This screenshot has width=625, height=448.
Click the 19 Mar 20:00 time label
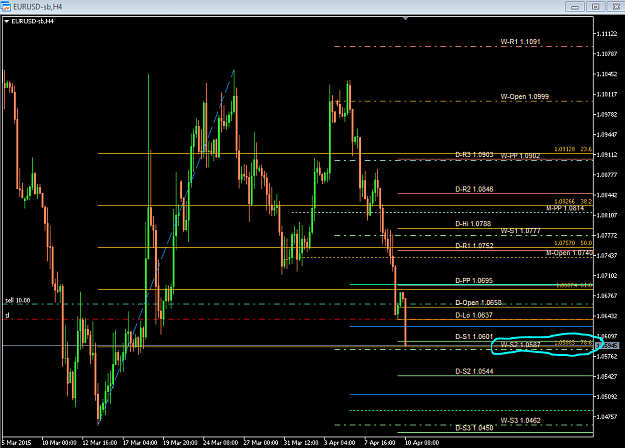pyautogui.click(x=180, y=442)
